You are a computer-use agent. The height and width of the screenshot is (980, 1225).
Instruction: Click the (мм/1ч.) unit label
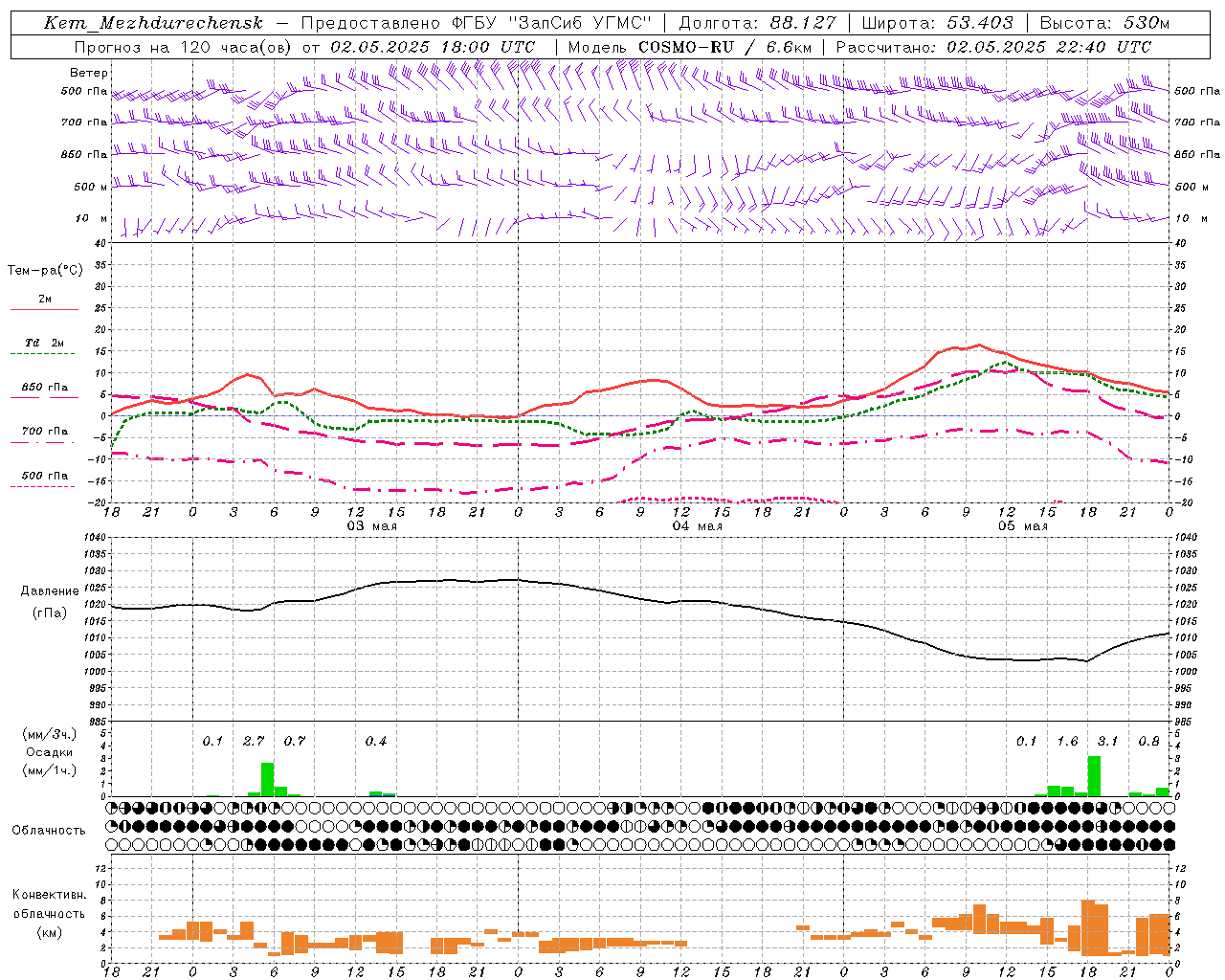[49, 770]
